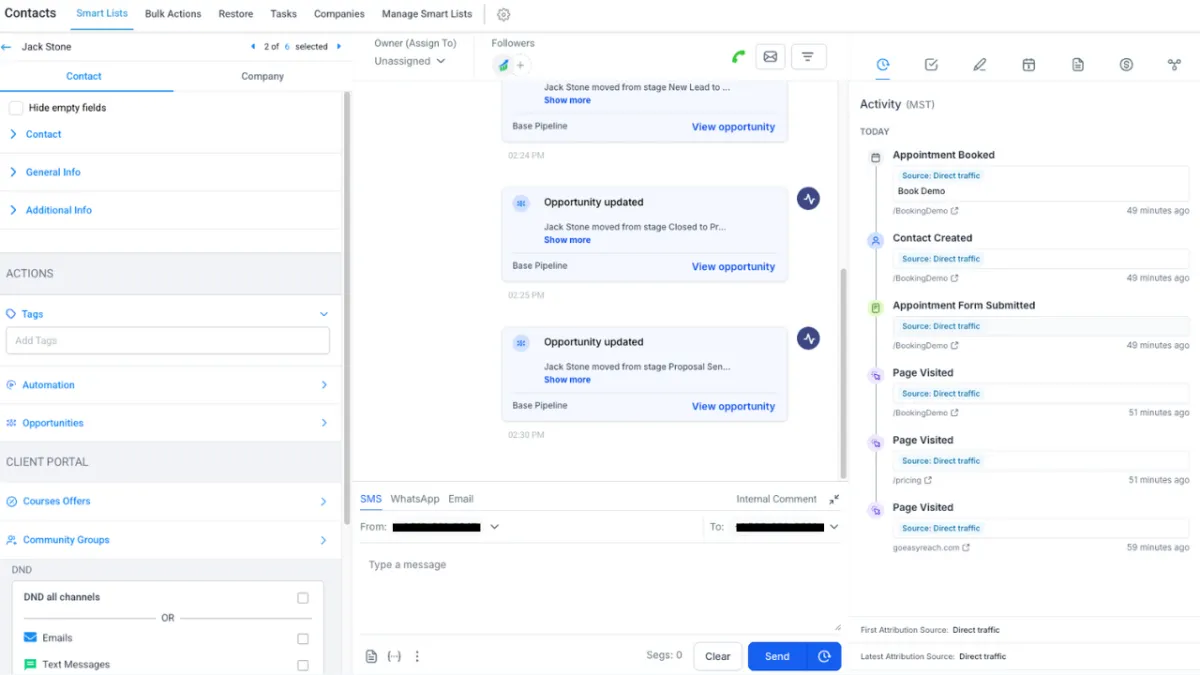
Task: Click the green phone call icon
Action: pos(738,57)
